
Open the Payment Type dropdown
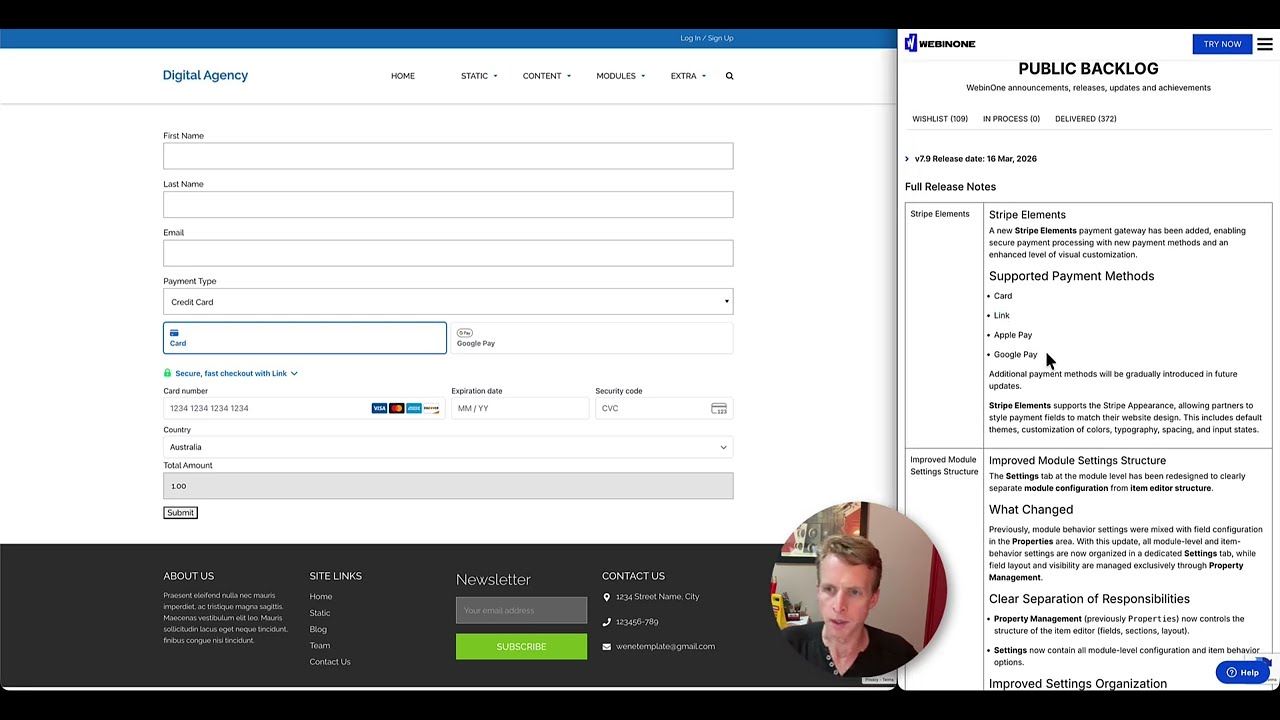click(x=448, y=302)
